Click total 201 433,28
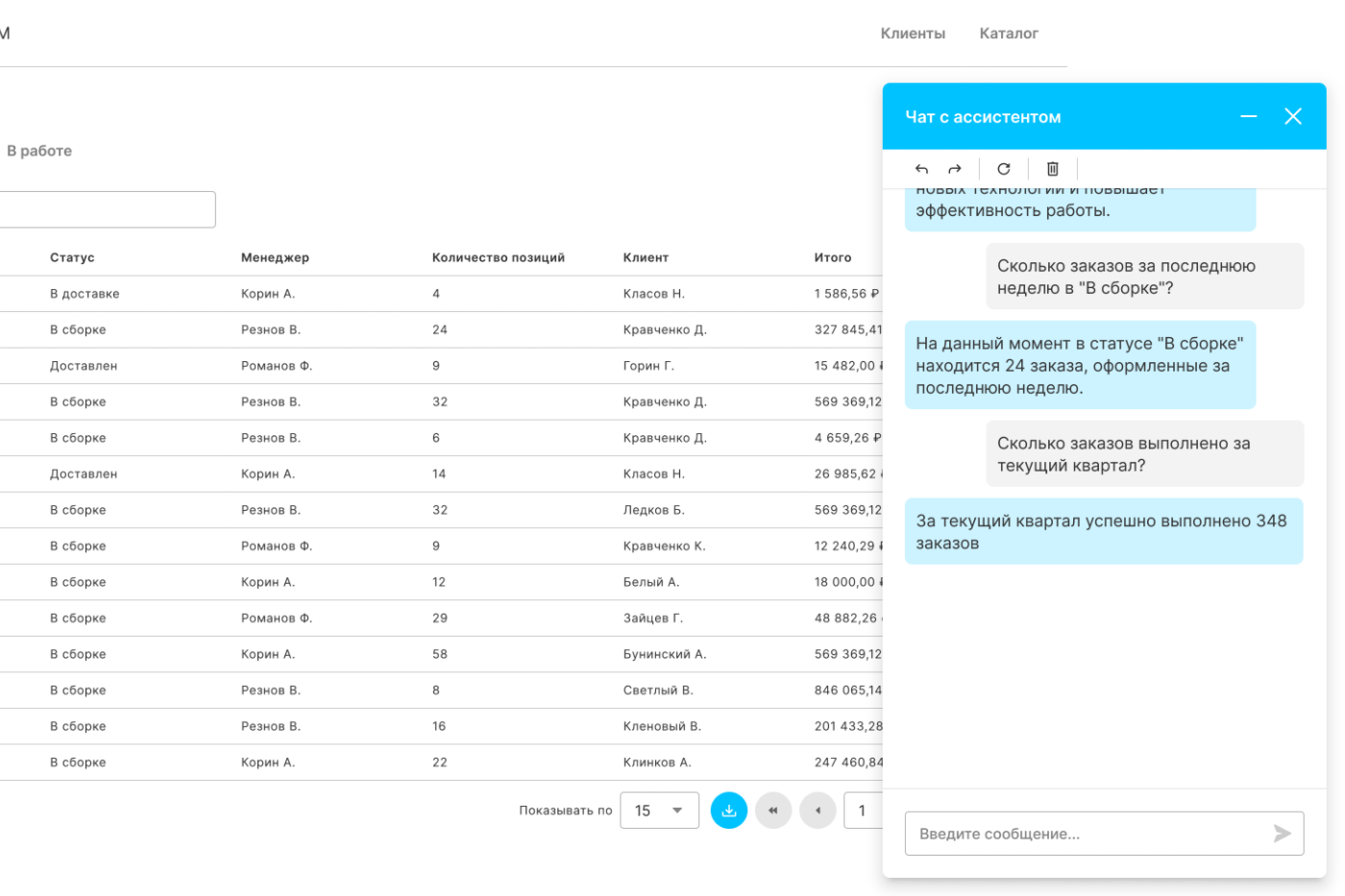The width and height of the screenshot is (1345, 896). point(847,726)
